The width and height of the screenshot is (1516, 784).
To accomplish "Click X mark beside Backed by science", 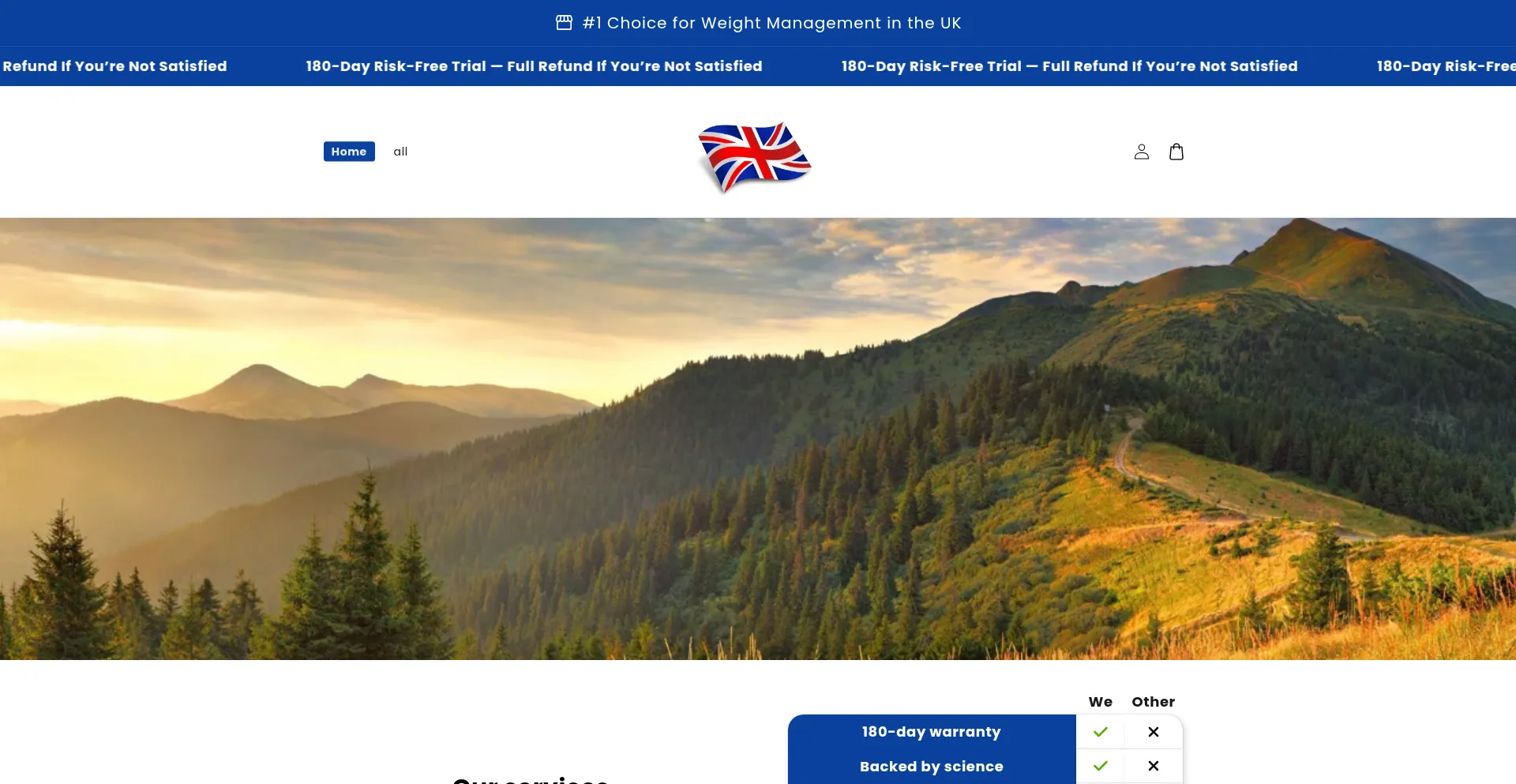I will pos(1154,766).
